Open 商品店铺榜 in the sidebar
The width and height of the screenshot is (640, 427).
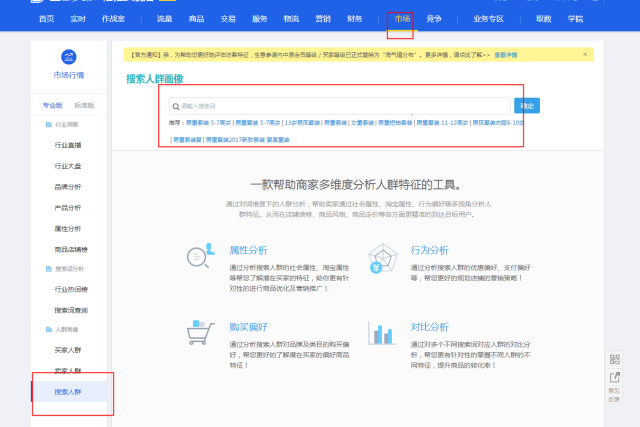pos(71,249)
